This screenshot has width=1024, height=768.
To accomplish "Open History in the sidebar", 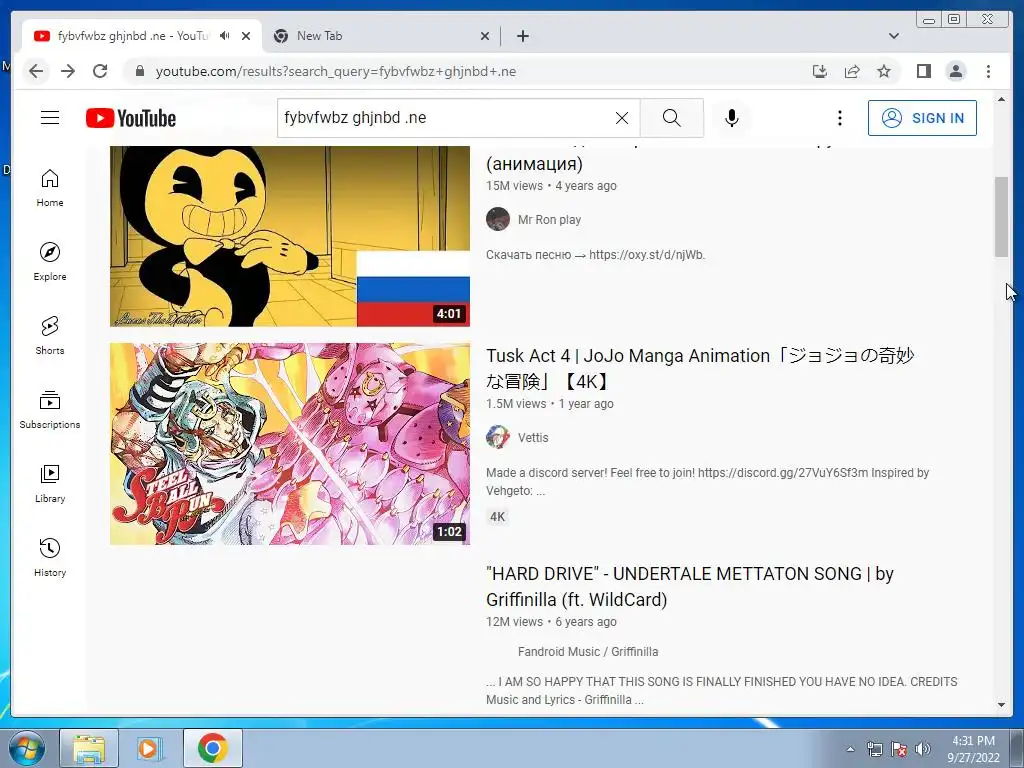I will click(50, 557).
